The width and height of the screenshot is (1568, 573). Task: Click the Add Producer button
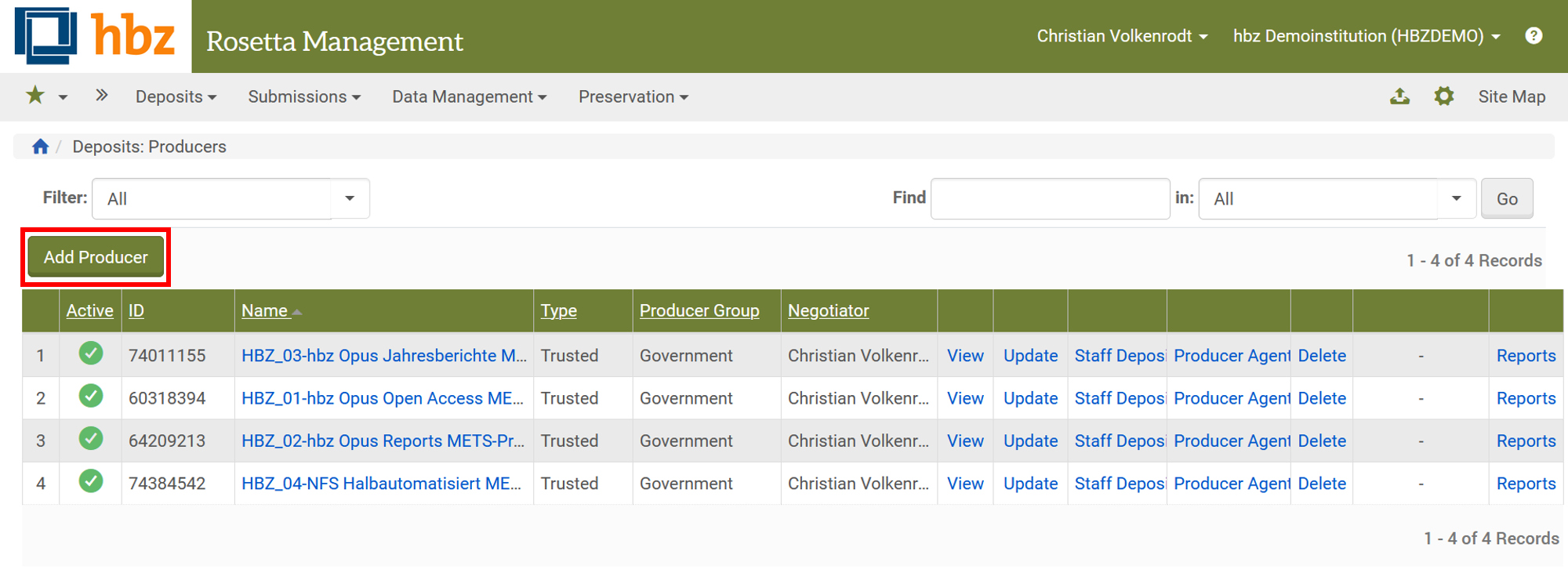(96, 257)
